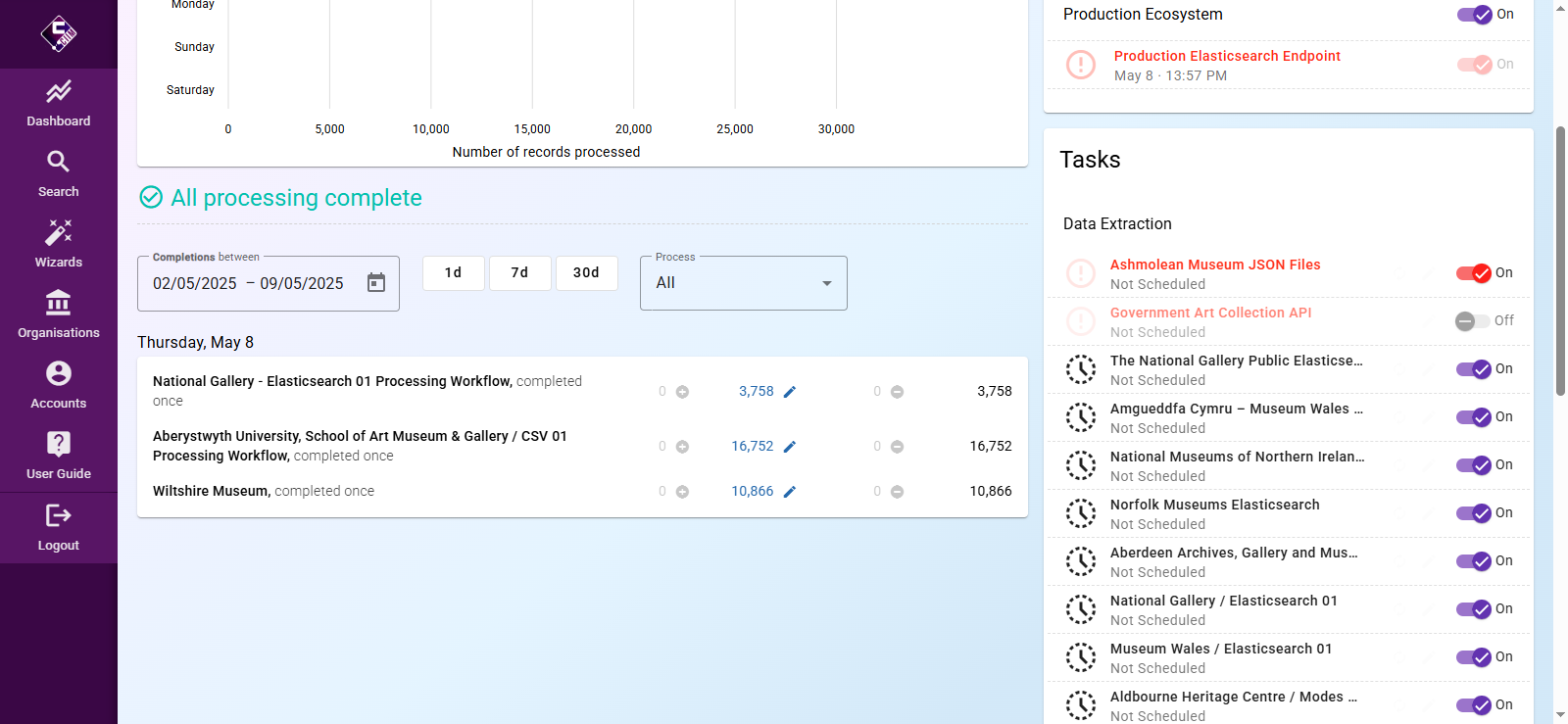
Task: Toggle the Aberdeen Archives, Gallery task switch
Action: click(x=1474, y=561)
